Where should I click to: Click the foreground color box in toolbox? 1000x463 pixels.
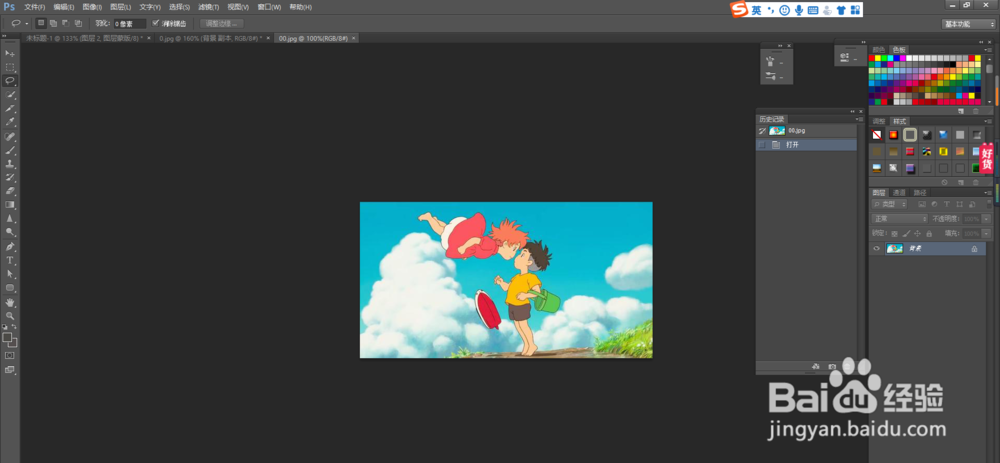click(6, 337)
